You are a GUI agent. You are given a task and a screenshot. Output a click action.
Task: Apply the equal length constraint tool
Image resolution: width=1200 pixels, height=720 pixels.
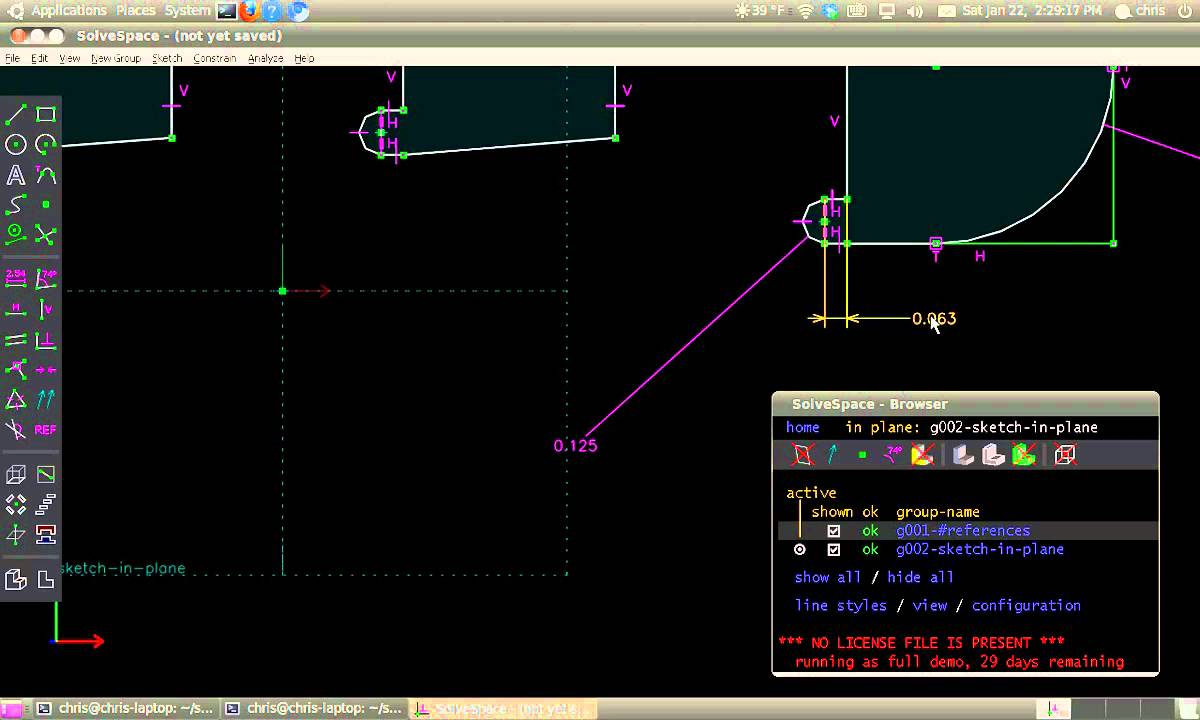[x=16, y=400]
